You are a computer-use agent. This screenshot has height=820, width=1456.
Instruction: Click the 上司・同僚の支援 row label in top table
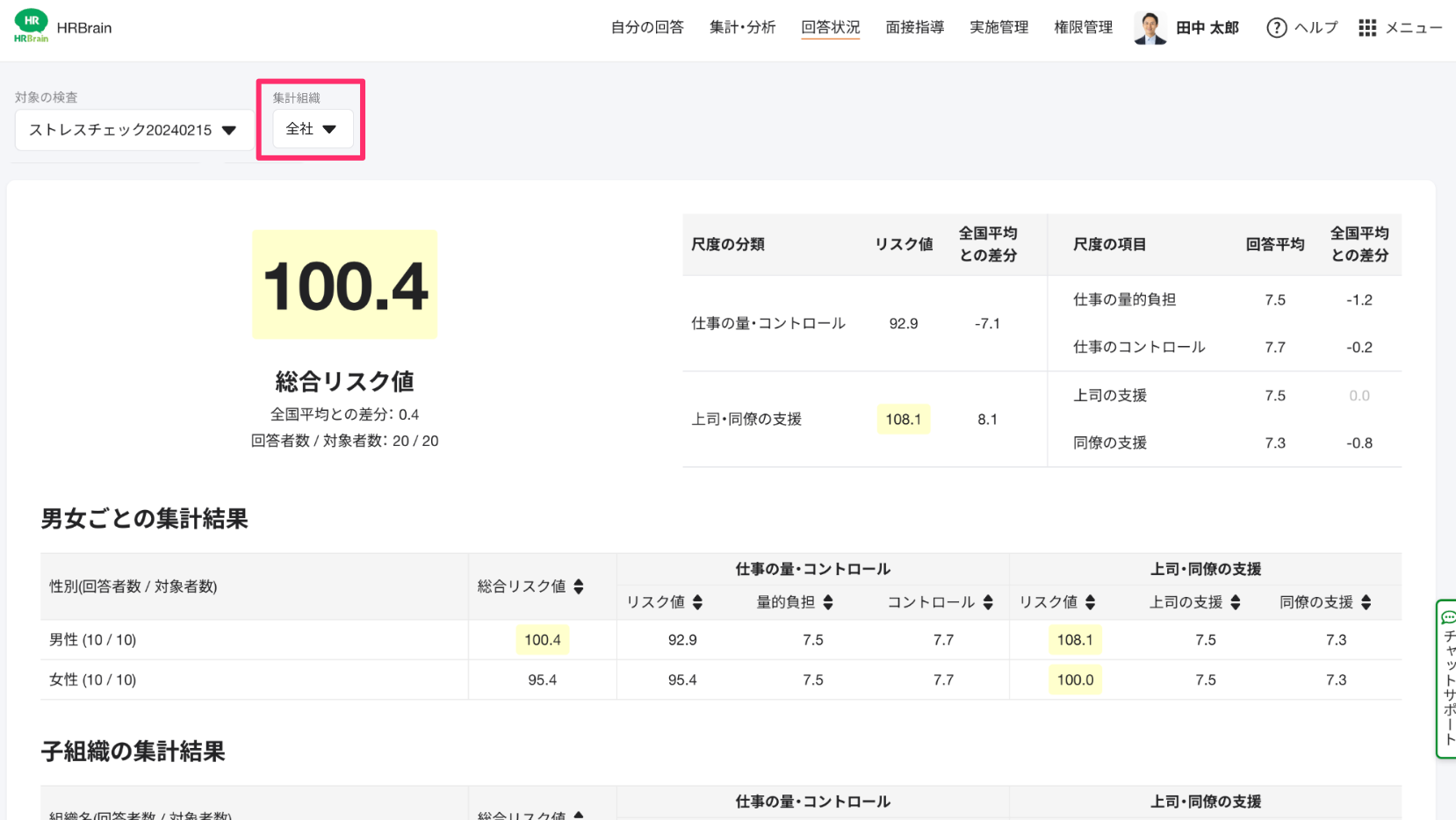pos(746,419)
